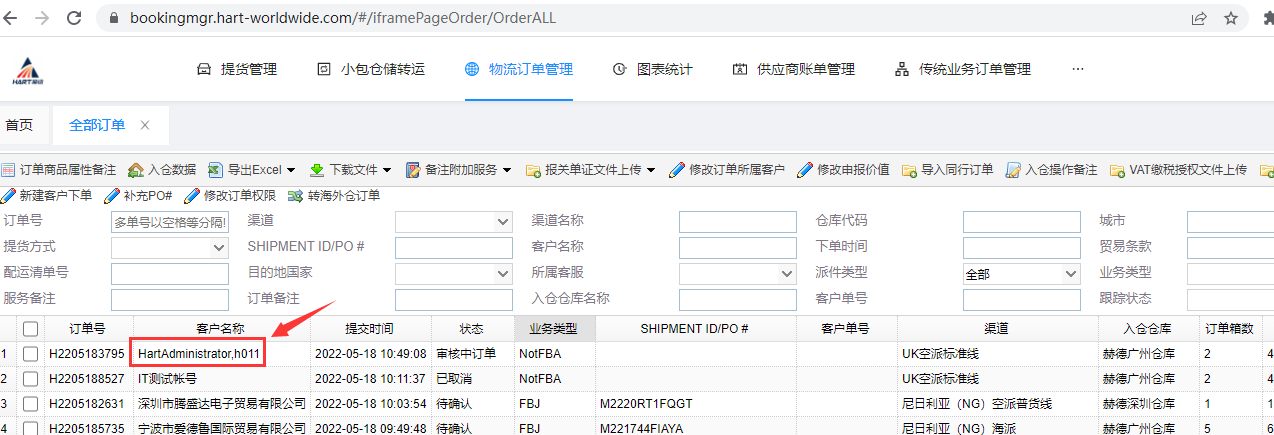The width and height of the screenshot is (1274, 435).
Task: Check the box for order H2205183795
Action: [31, 354]
